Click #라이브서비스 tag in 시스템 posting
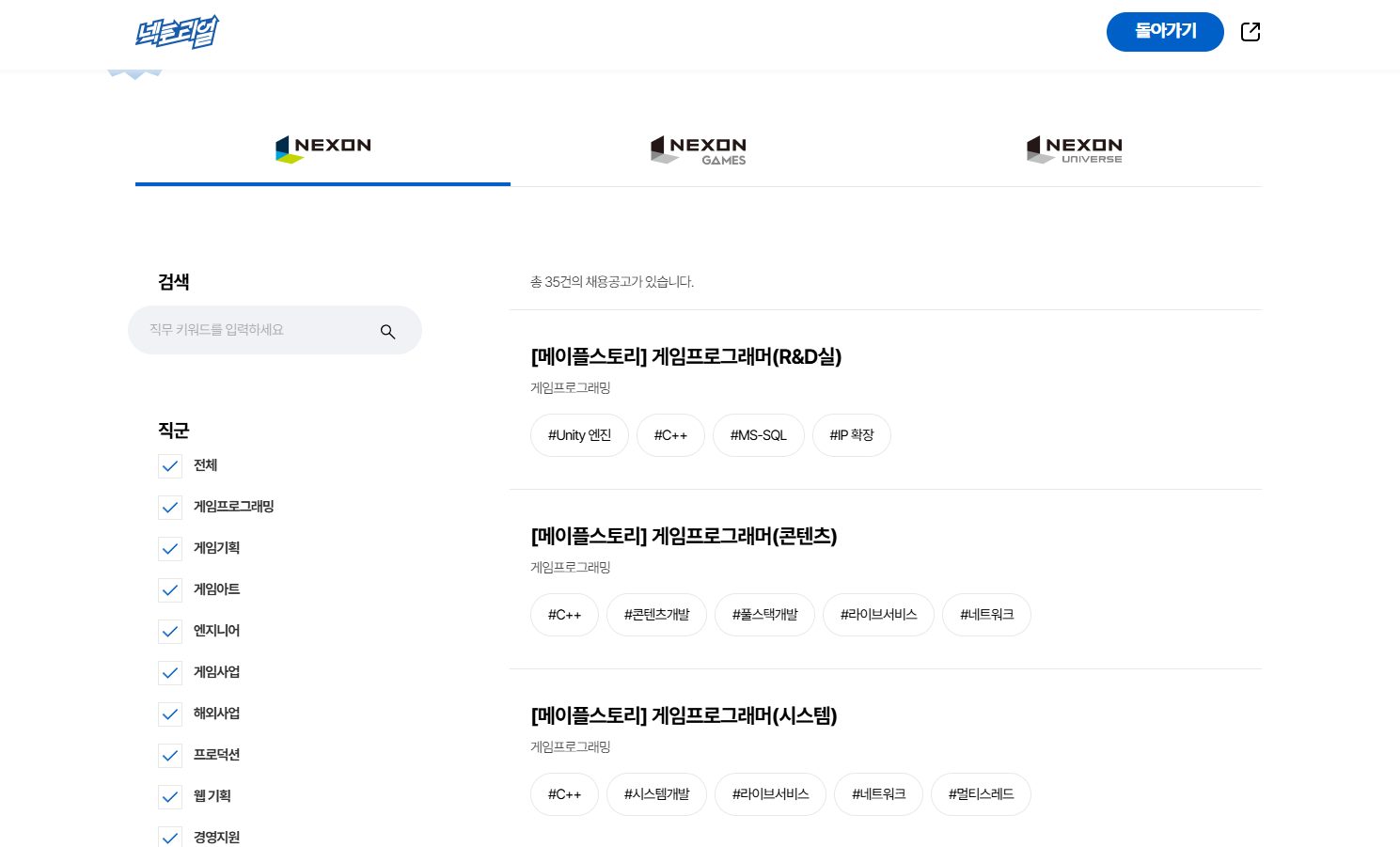Viewport: 1400px width, 847px height. 770,794
